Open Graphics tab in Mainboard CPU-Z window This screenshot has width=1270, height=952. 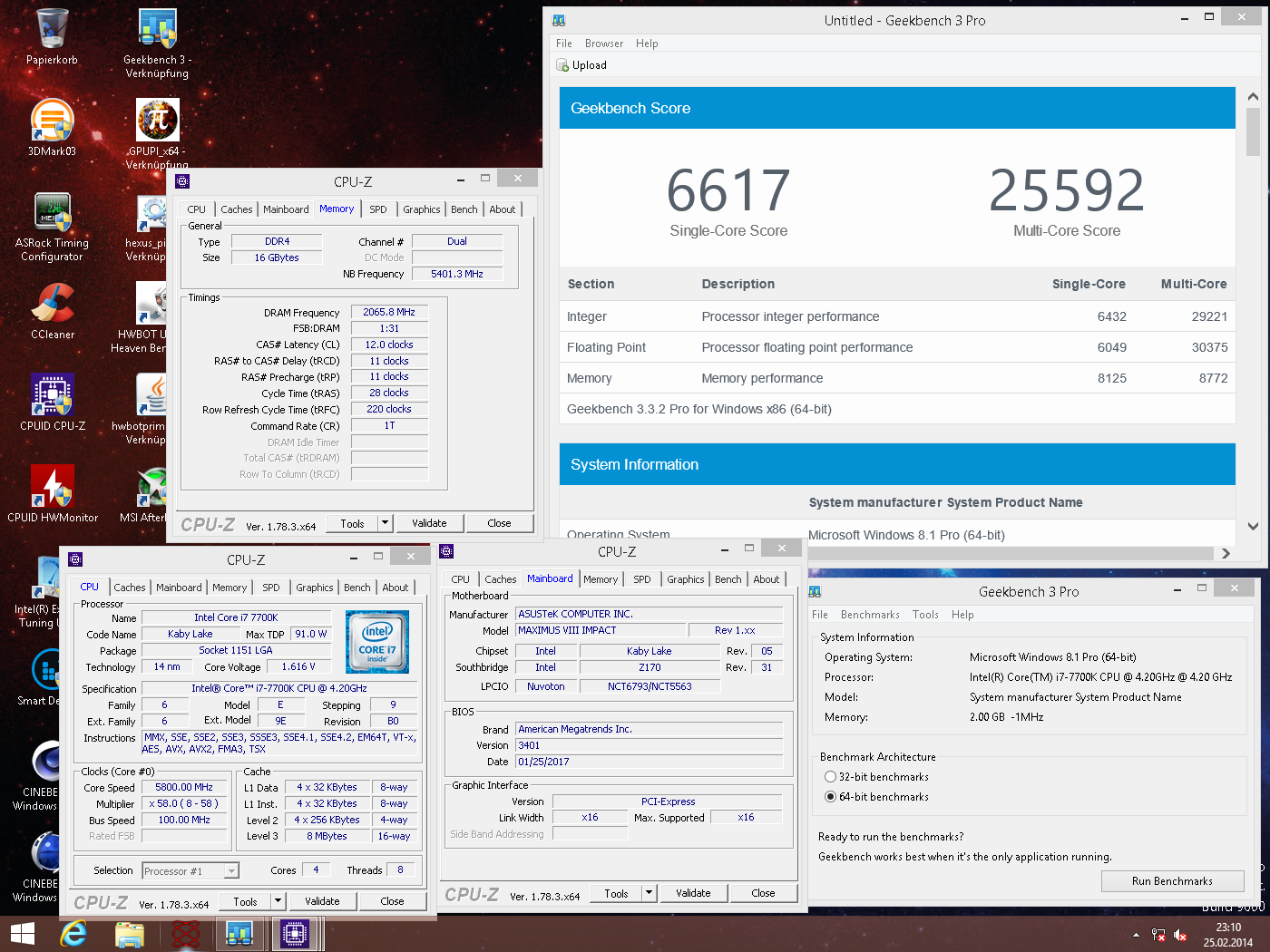(686, 579)
